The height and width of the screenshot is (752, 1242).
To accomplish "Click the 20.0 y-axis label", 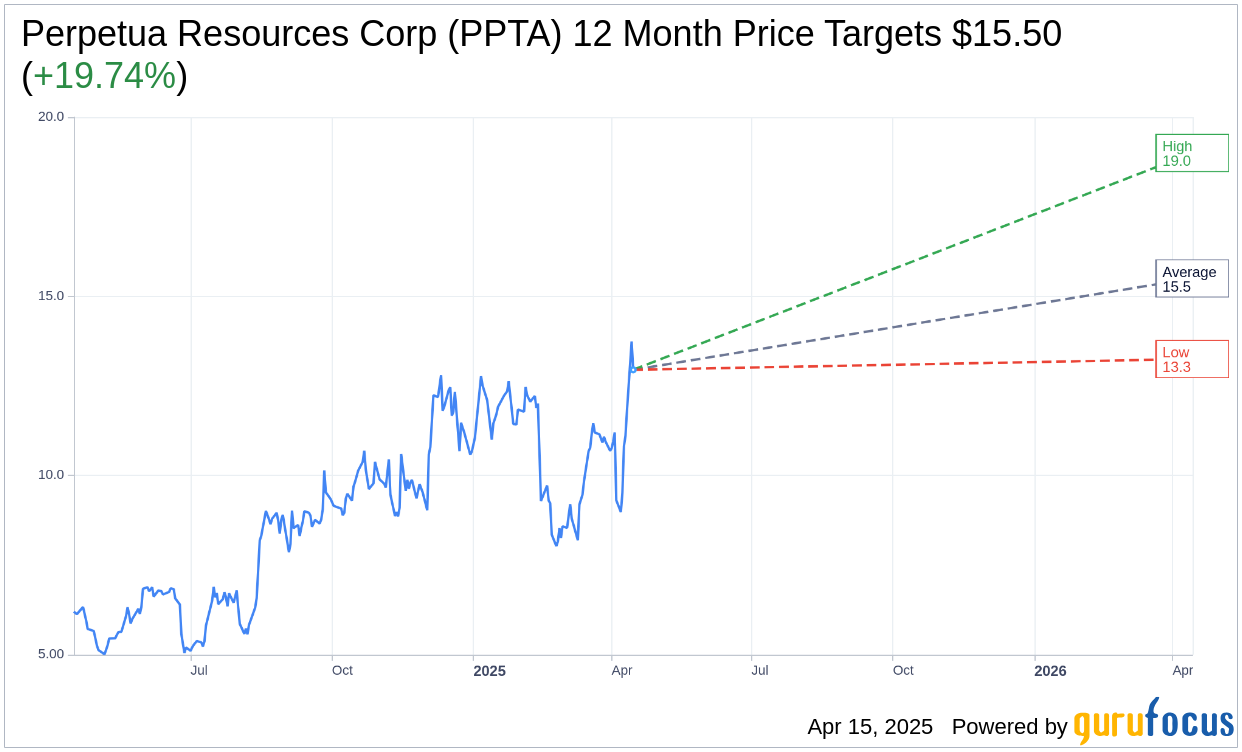I will pyautogui.click(x=51, y=117).
